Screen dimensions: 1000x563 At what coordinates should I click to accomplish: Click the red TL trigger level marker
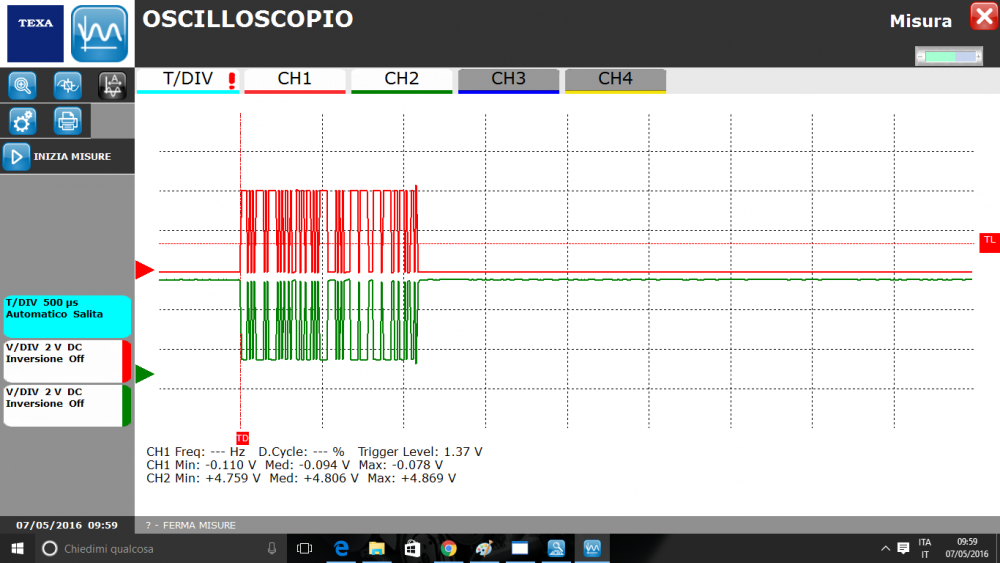(989, 240)
